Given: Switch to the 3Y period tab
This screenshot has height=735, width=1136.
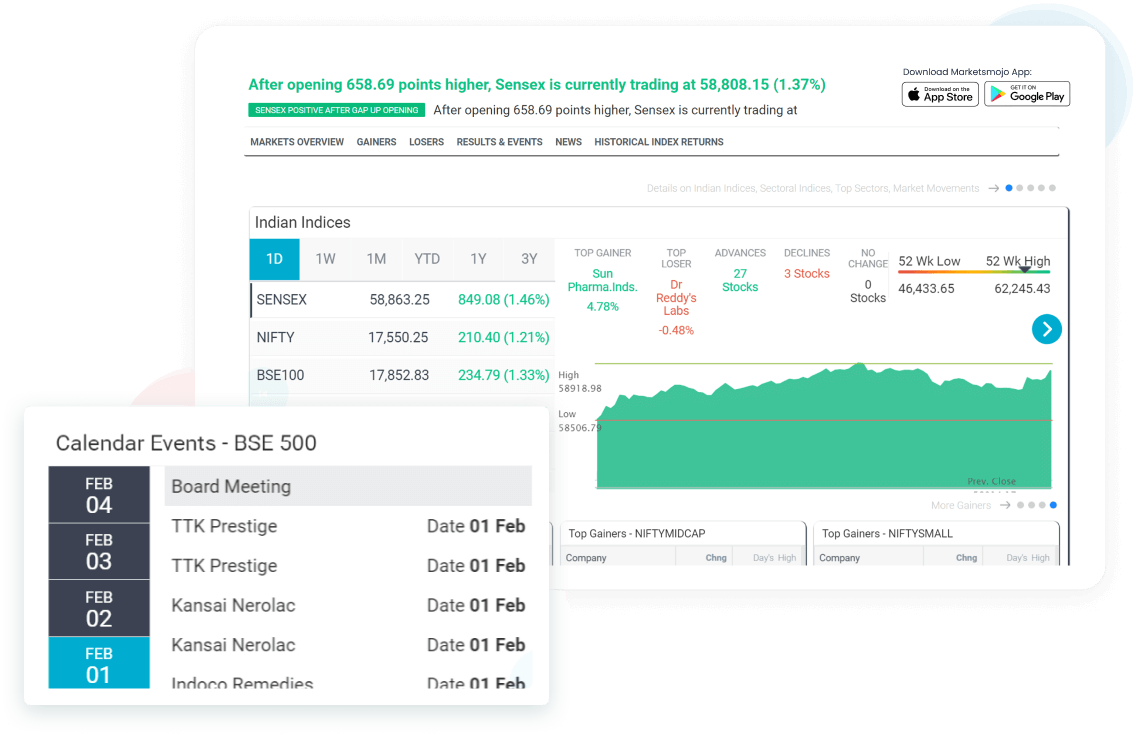Looking at the screenshot, I should click(530, 259).
